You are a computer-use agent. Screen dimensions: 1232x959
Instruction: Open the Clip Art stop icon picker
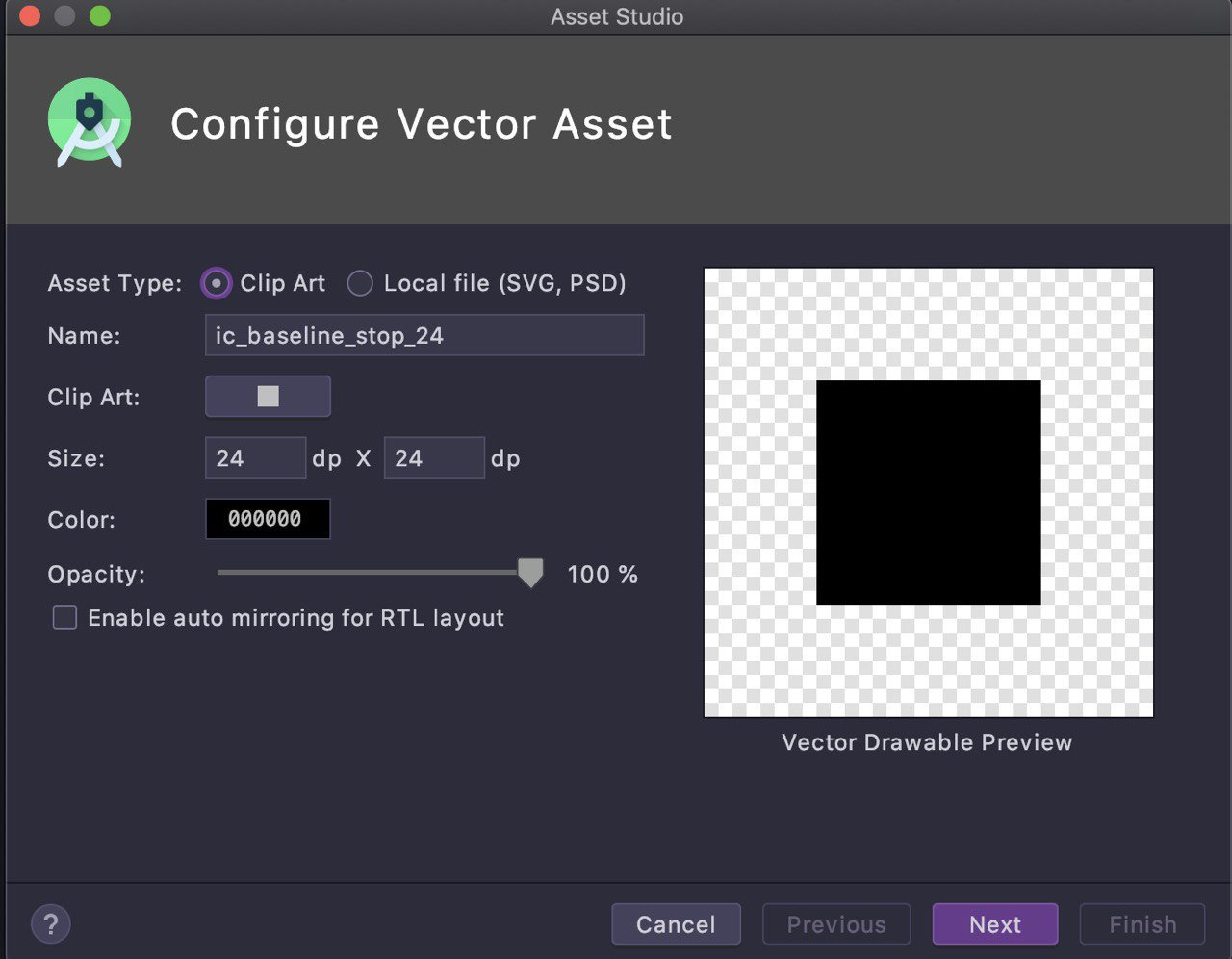pos(268,397)
